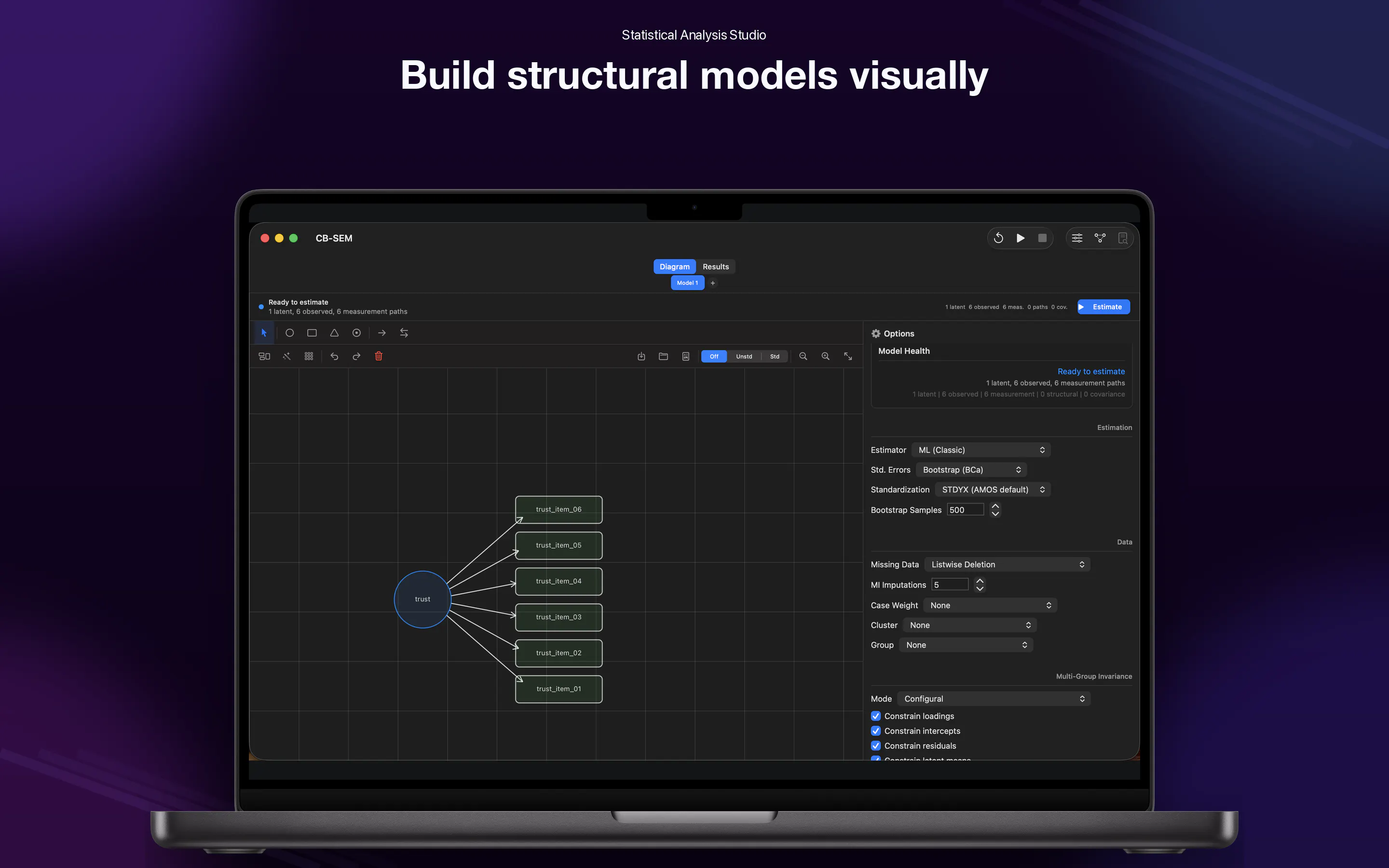The image size is (1389, 868).
Task: Select the two-way covariance arrow tool
Action: (404, 333)
